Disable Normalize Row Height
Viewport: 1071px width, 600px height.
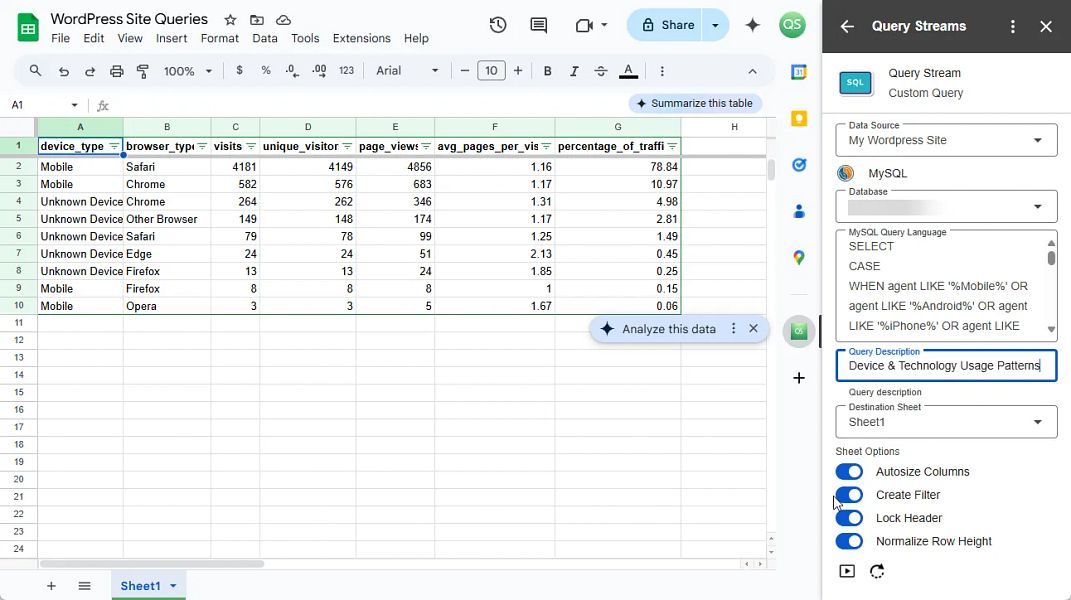(x=849, y=541)
